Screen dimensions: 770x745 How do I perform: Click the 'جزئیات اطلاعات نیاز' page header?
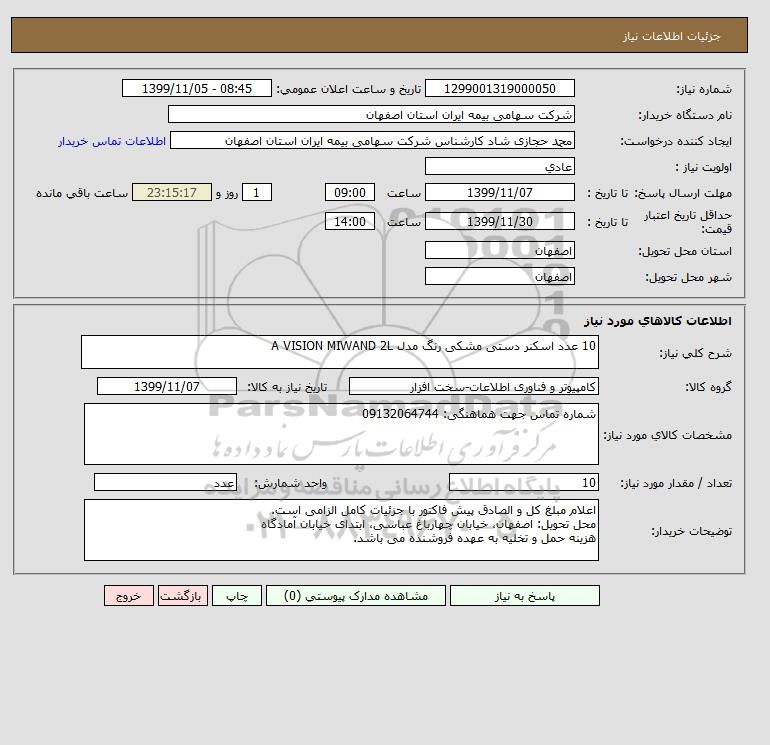[x=672, y=36]
